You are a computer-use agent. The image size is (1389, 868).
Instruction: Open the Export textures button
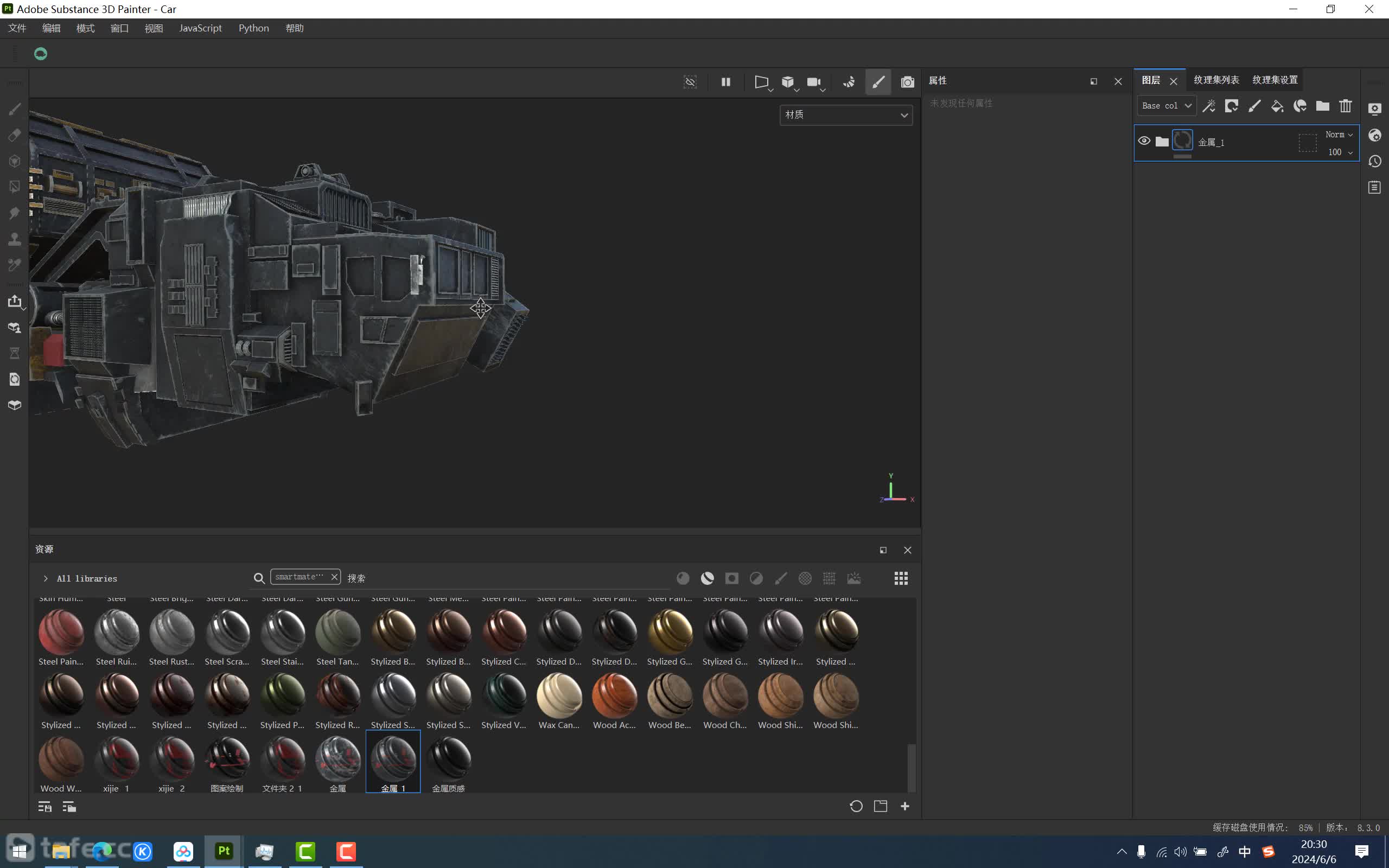click(x=15, y=302)
